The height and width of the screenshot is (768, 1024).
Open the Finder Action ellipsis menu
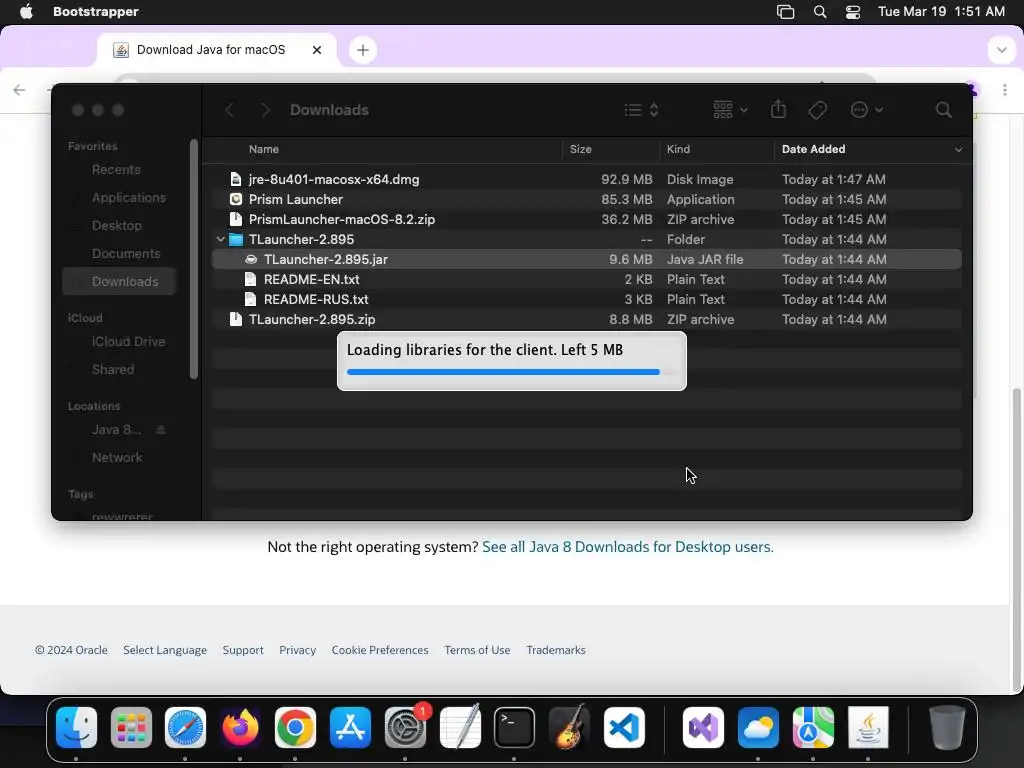coord(867,110)
